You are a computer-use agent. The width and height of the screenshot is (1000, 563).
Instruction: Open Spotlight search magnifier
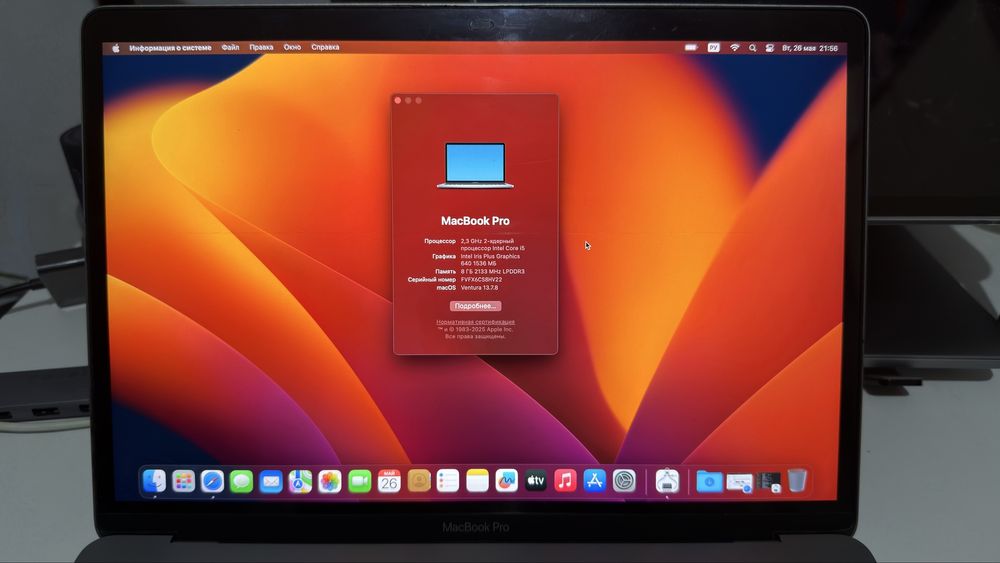(753, 48)
